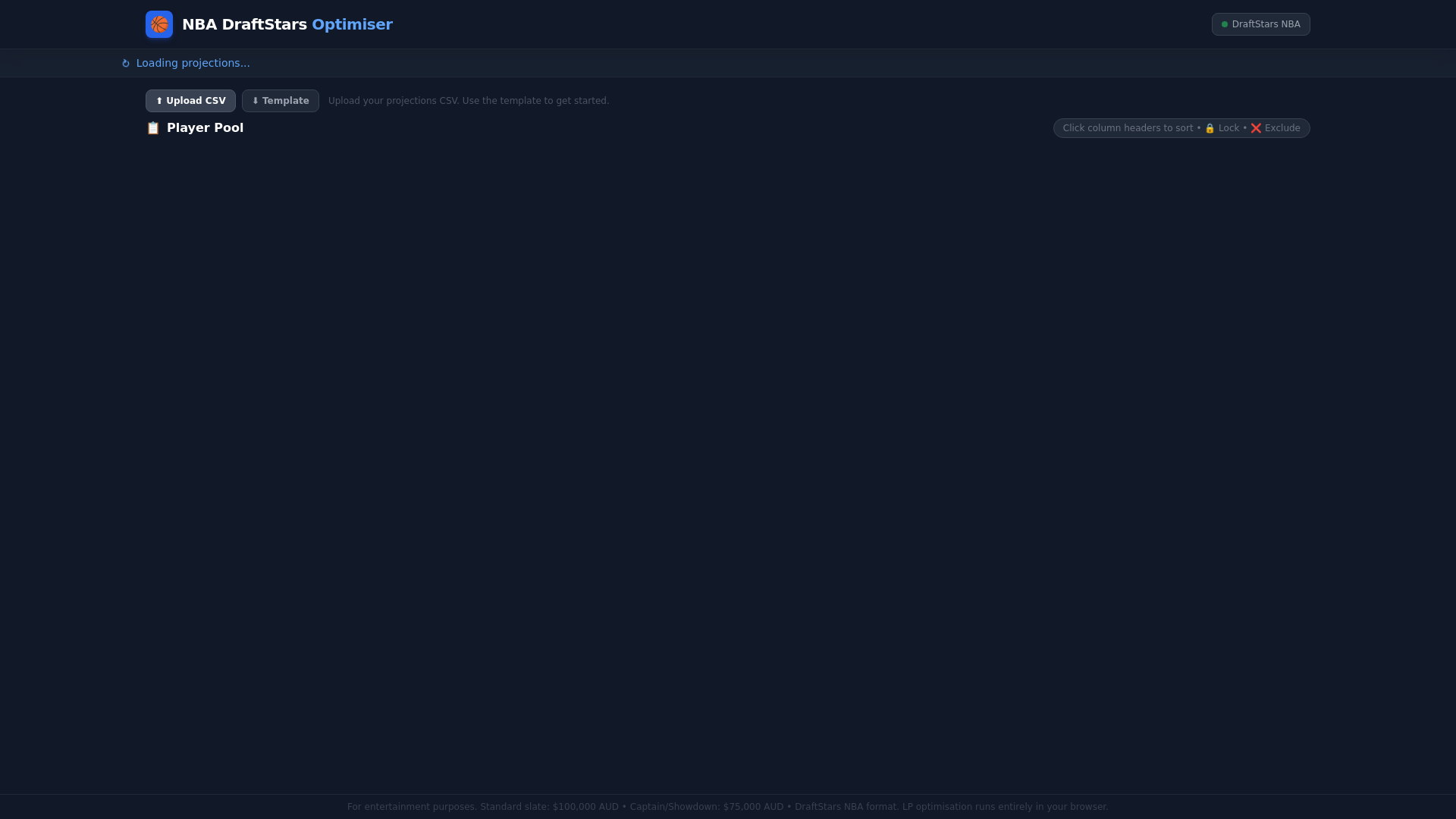Click the red exclude X icon
The width and height of the screenshot is (1456, 819).
(1256, 128)
